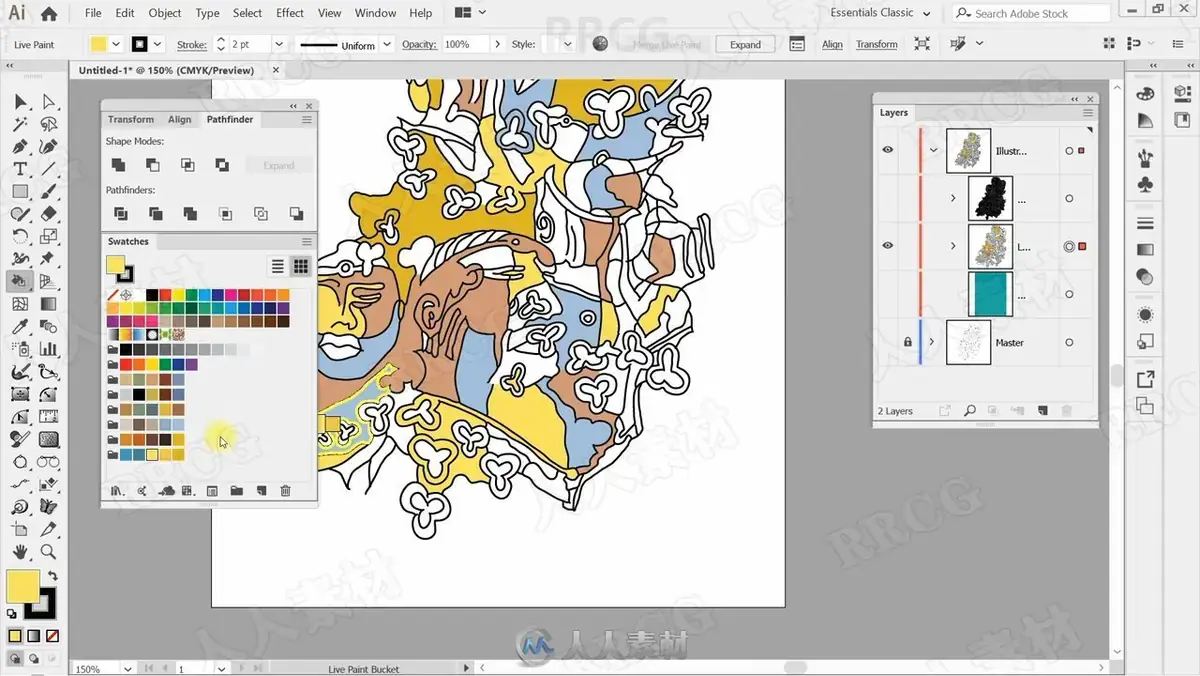The image size is (1200, 676).
Task: Unlock the Master layer lock icon
Action: pyautogui.click(x=908, y=342)
